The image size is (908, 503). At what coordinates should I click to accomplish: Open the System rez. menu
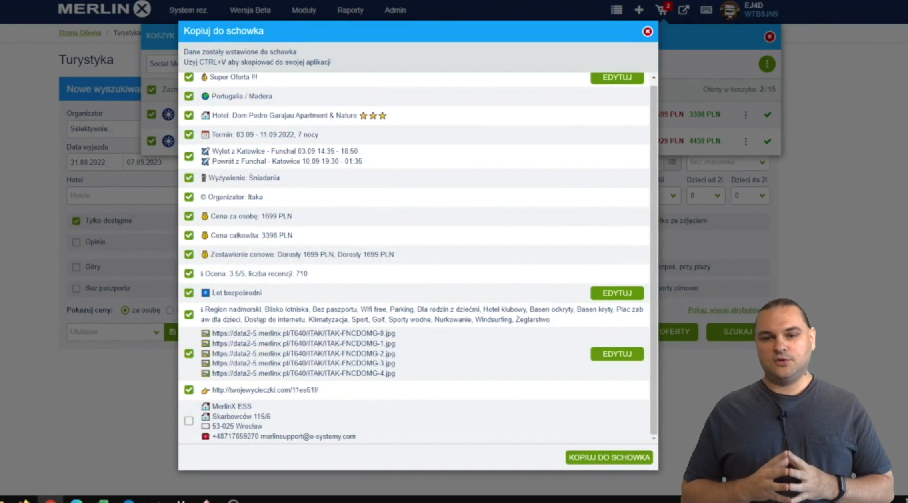click(x=188, y=10)
